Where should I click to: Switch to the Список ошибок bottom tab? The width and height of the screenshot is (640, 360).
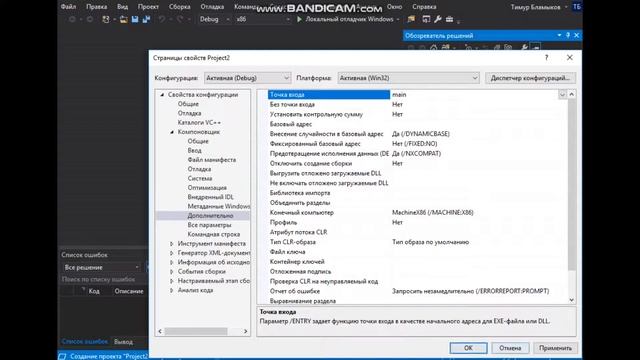point(84,341)
